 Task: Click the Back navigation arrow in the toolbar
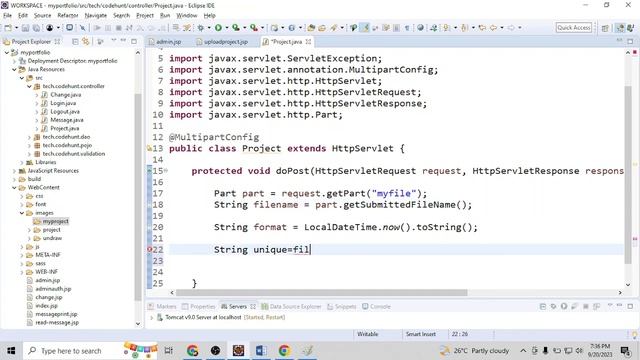pyautogui.click(x=493, y=28)
